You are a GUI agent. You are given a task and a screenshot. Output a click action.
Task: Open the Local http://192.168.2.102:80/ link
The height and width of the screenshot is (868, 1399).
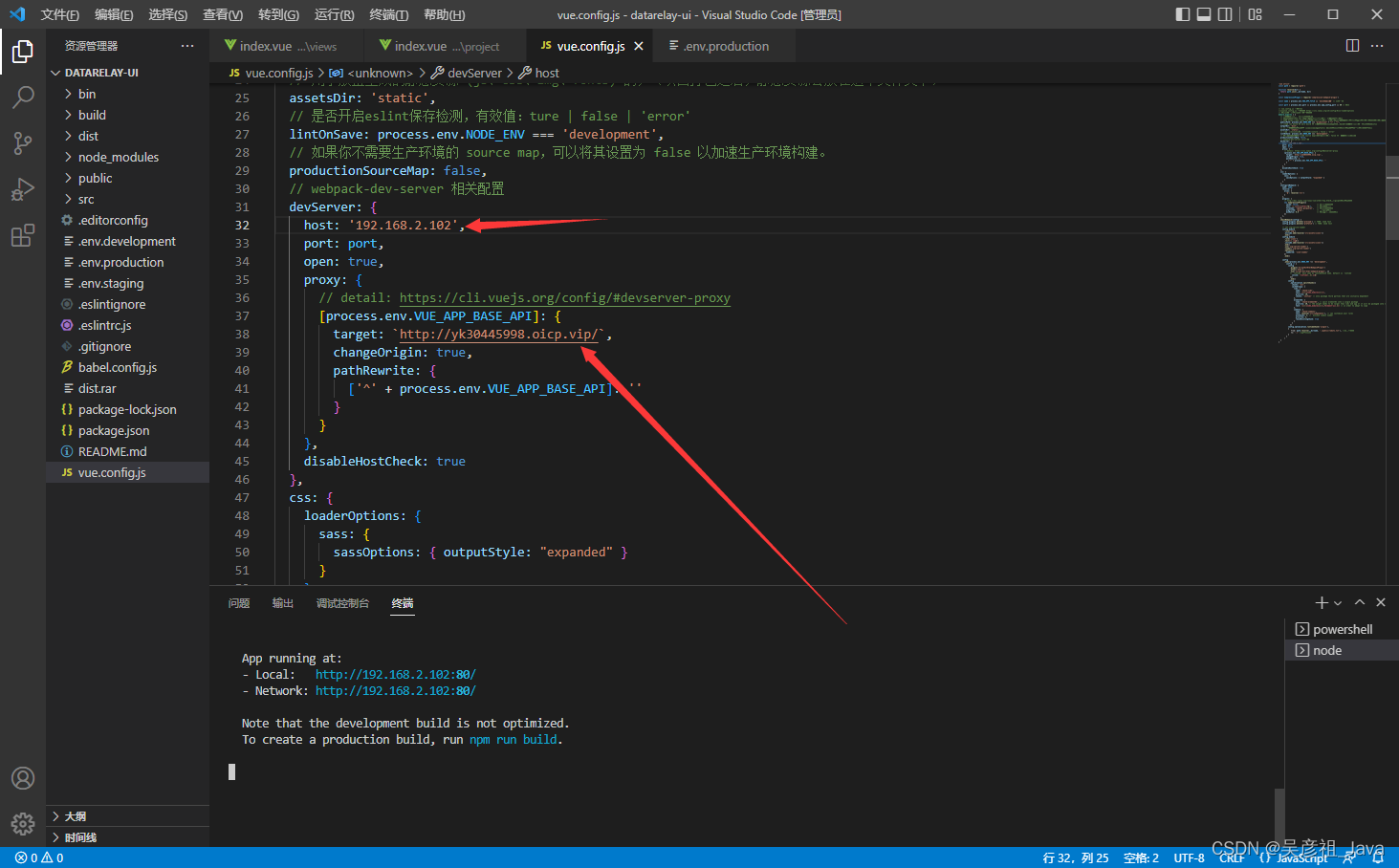[x=395, y=675]
